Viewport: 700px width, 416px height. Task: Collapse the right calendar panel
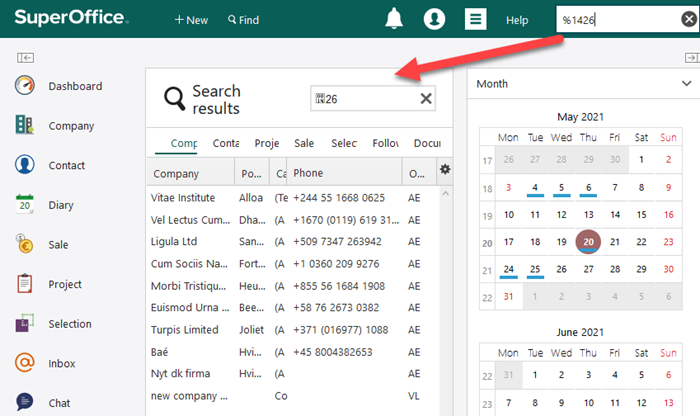tap(690, 58)
